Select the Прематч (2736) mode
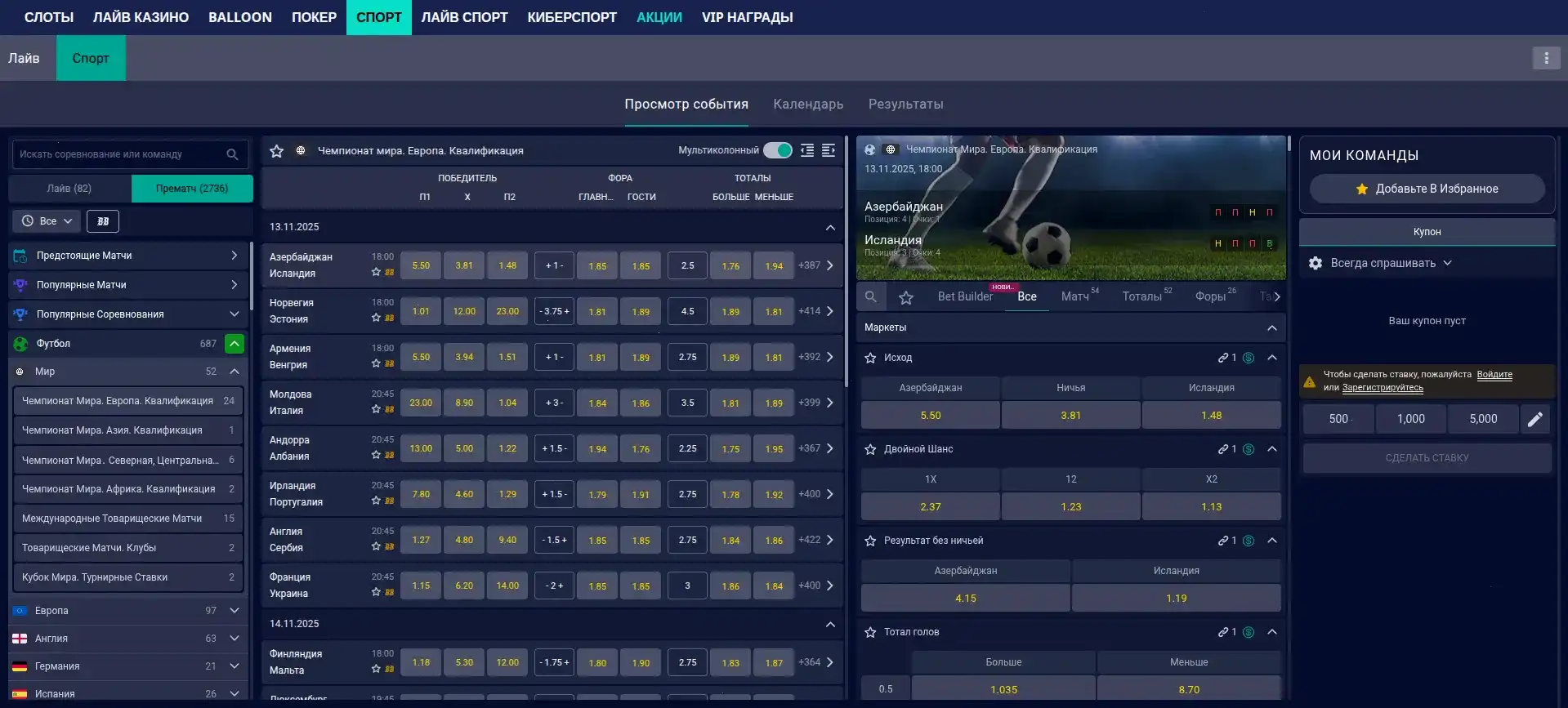The height and width of the screenshot is (708, 1568). pos(192,189)
